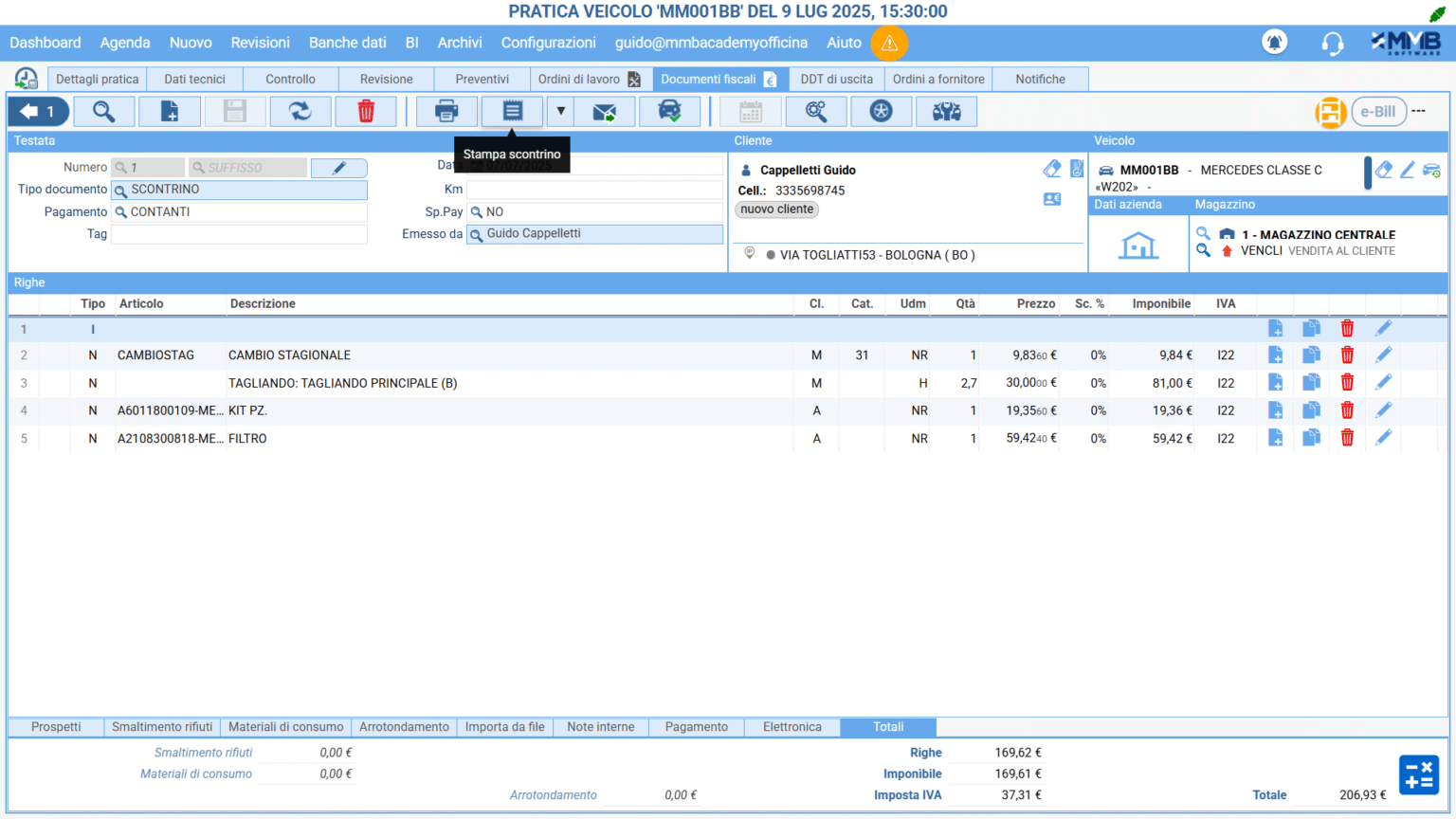Click the e-Bill button
This screenshot has width=1456, height=819.
click(x=1377, y=111)
